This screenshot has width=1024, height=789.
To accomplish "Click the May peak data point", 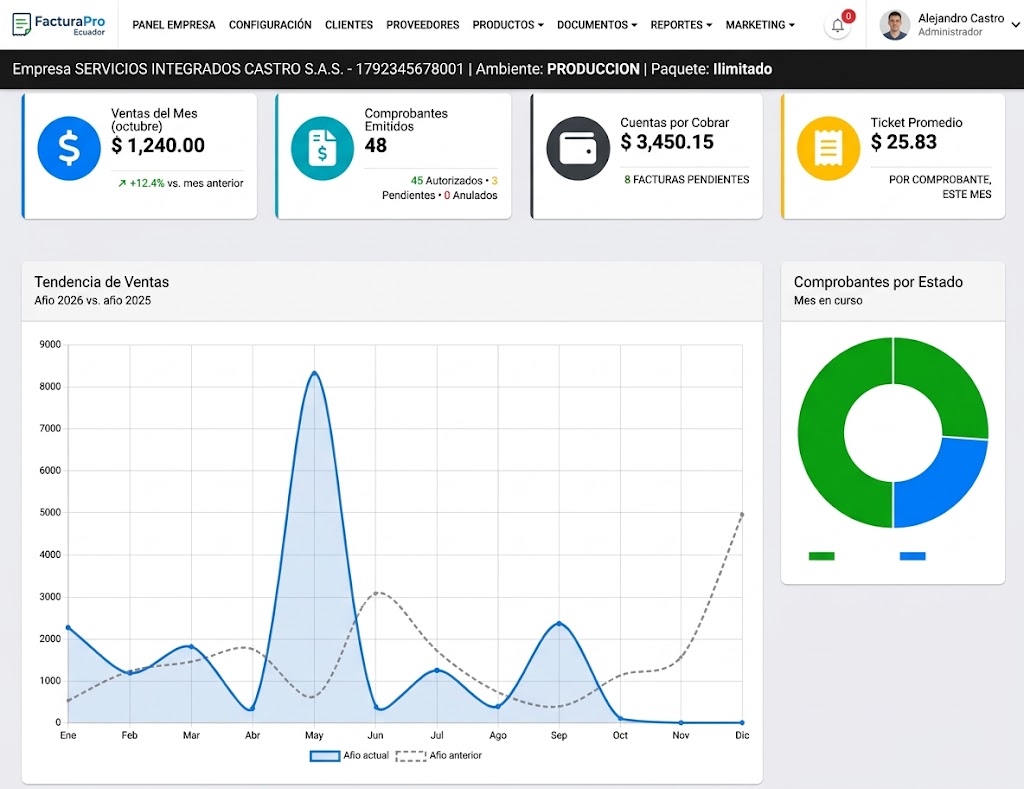I will point(315,373).
